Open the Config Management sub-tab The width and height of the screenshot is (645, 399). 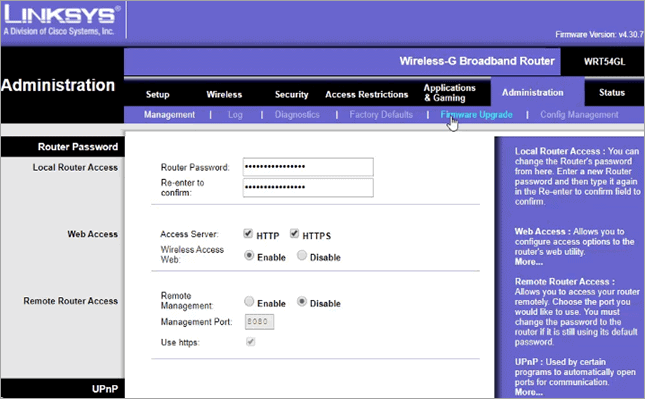coord(579,114)
